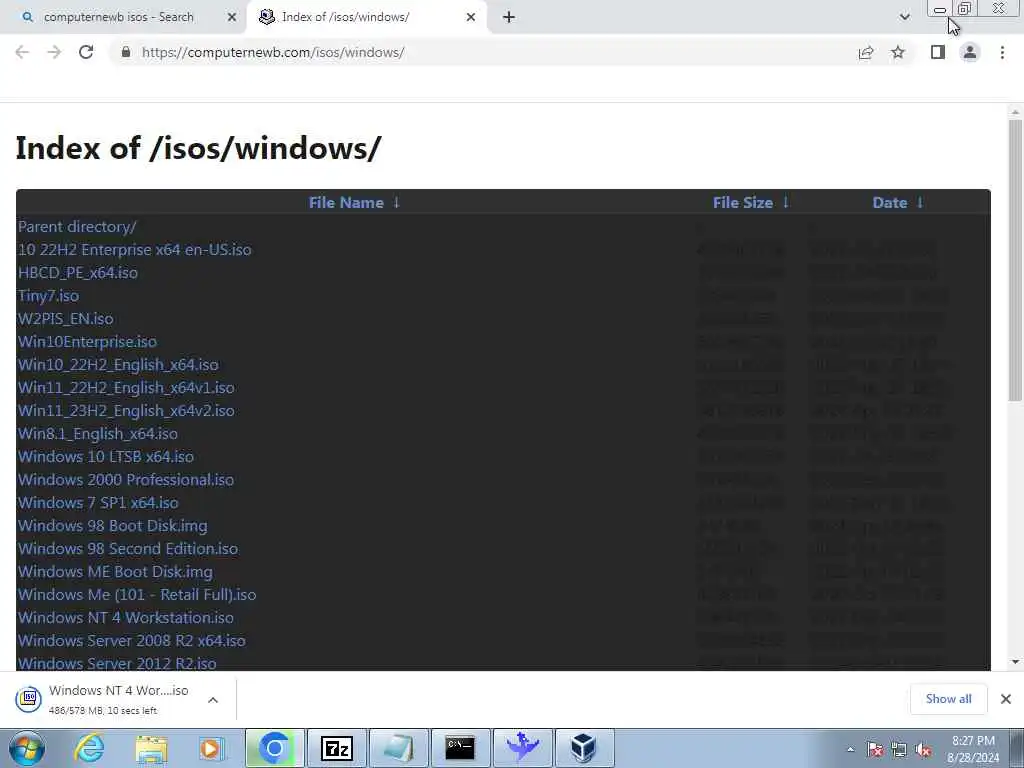
Task: Go forward with the browser arrow
Action: pos(54,52)
